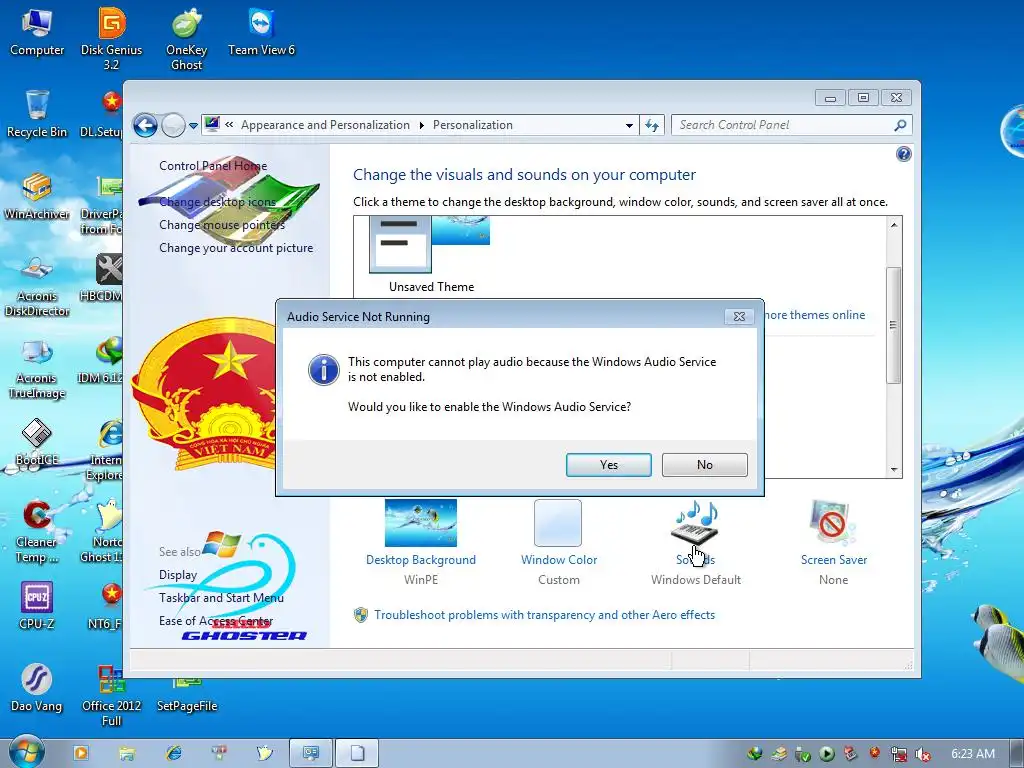Click the search magnifier icon
The image size is (1024, 768).
pos(901,125)
